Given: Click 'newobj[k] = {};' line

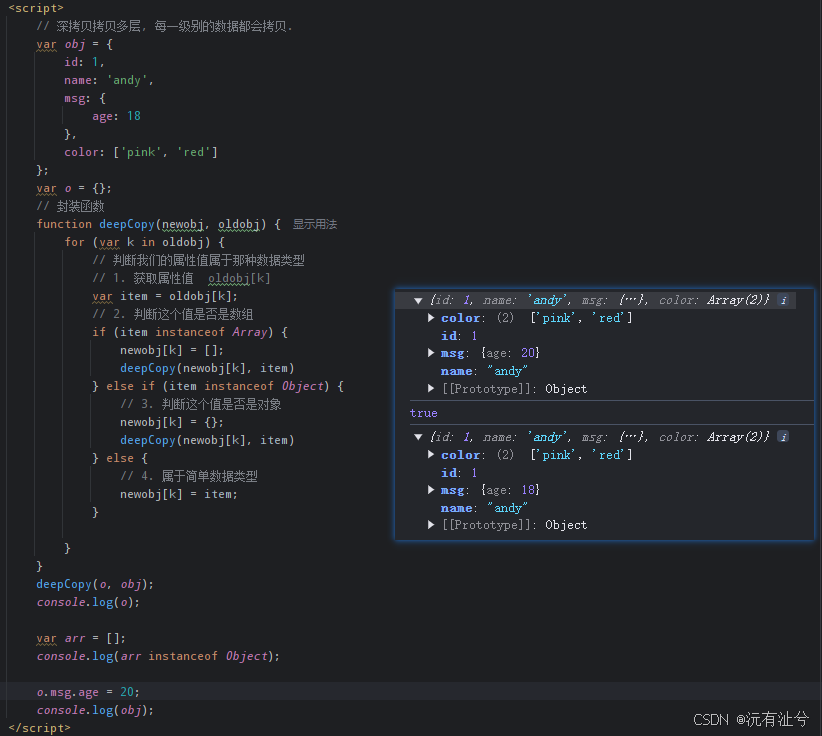Looking at the screenshot, I should point(172,423).
